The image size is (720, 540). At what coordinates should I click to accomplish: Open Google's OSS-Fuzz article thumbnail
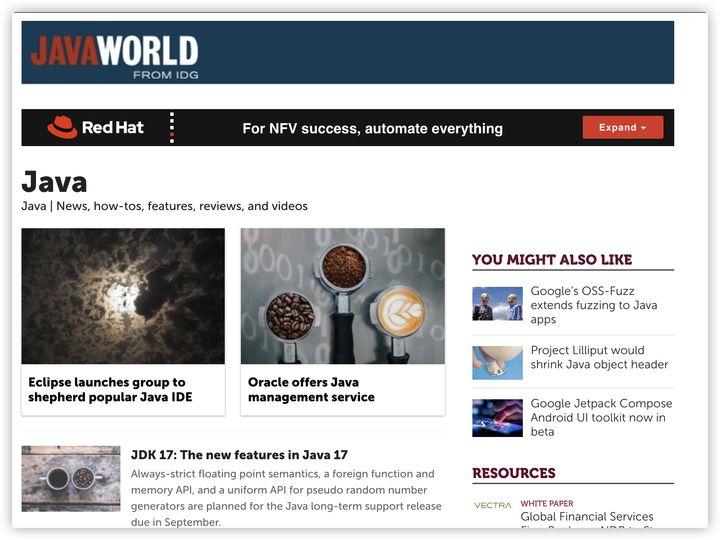pos(497,304)
